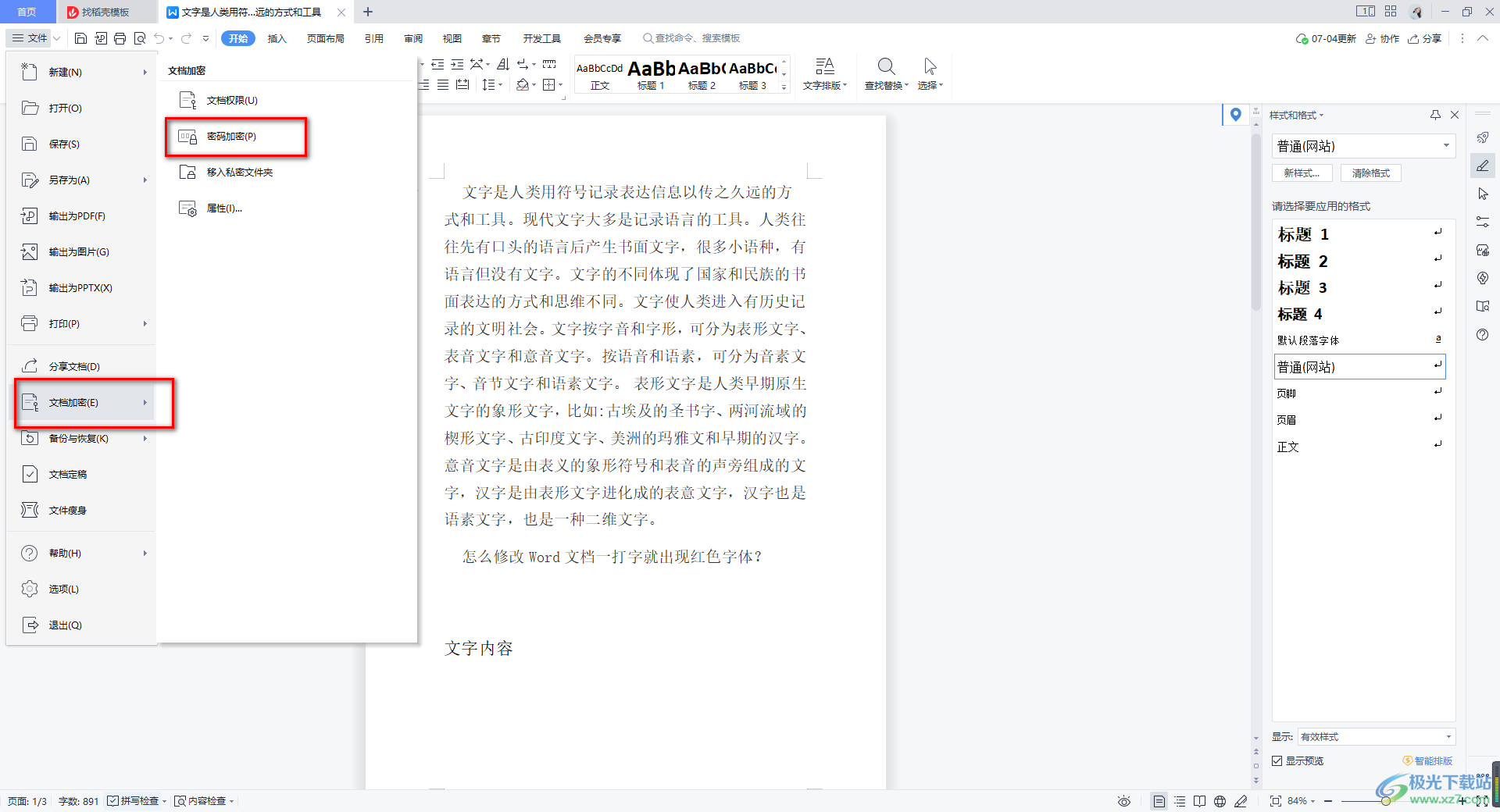Open the Text Layout (文字排版) tool

click(825, 74)
